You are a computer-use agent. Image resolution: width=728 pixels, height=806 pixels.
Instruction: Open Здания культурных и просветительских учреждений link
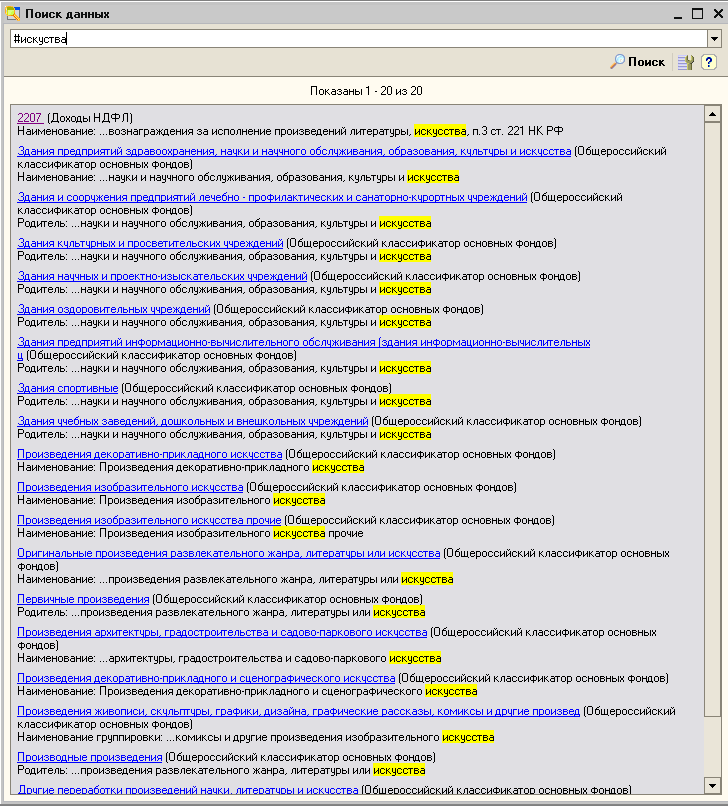coord(150,243)
